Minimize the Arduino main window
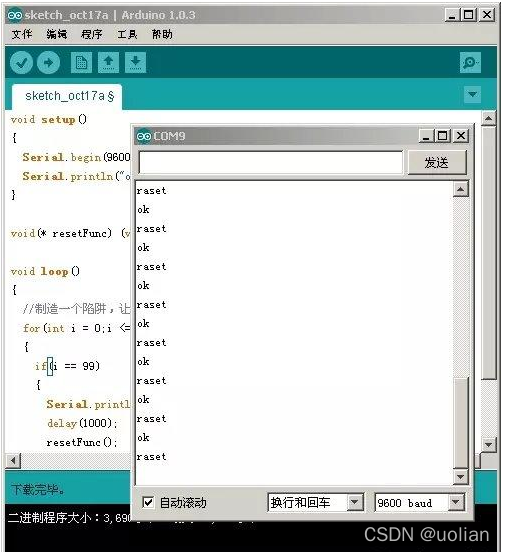This screenshot has height=552, width=505. [452, 15]
